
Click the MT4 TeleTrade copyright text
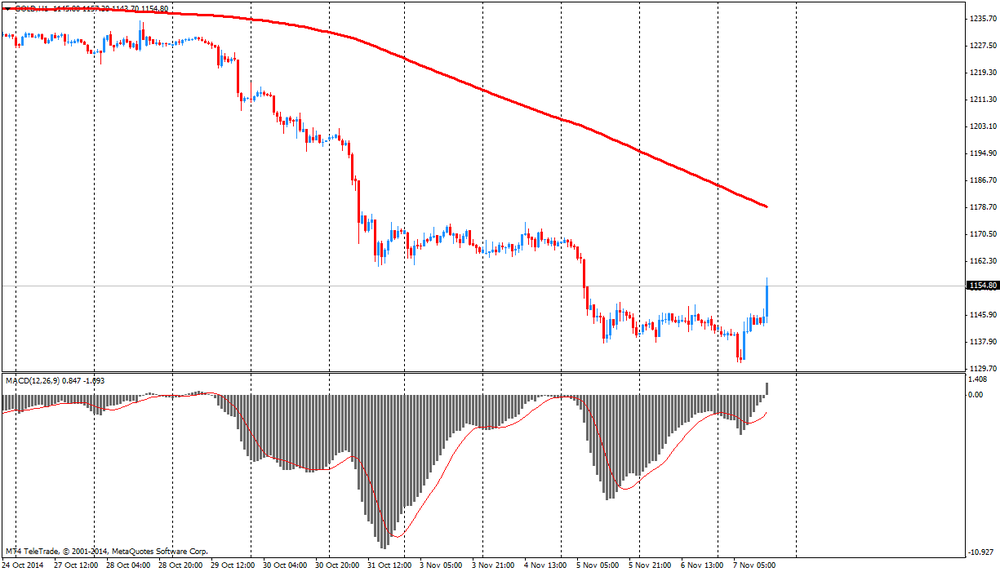(107, 551)
